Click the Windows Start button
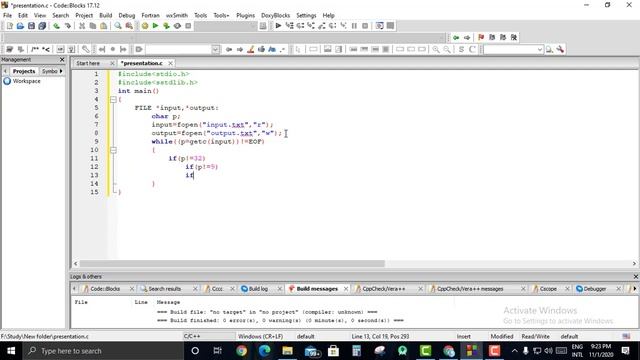This screenshot has width=640, height=360. coord(11,351)
